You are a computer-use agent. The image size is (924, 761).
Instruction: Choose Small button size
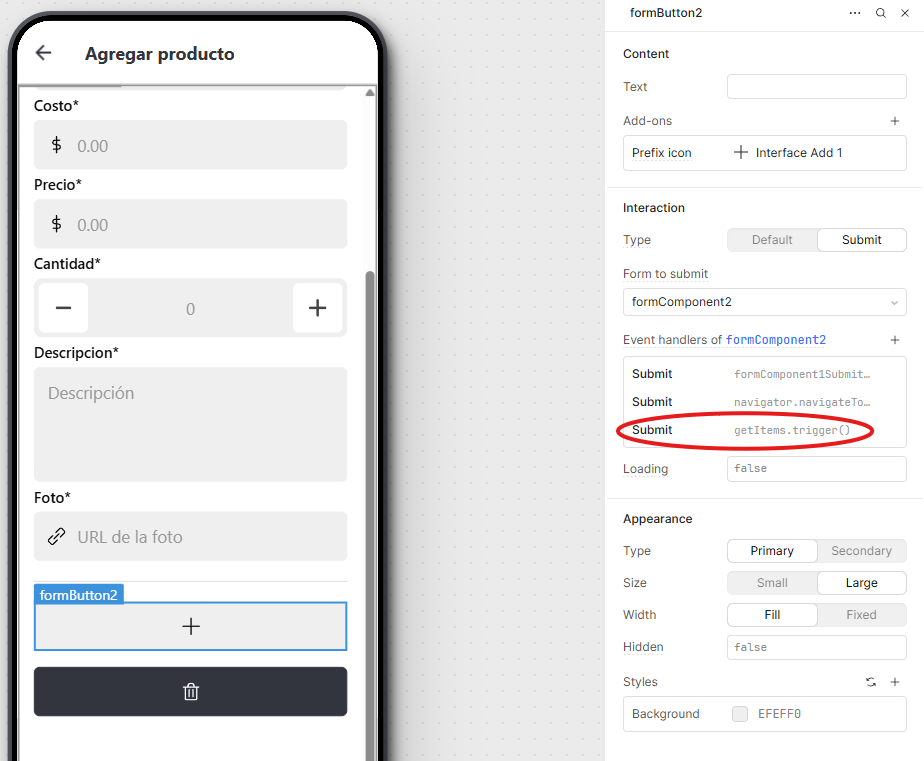click(x=772, y=582)
